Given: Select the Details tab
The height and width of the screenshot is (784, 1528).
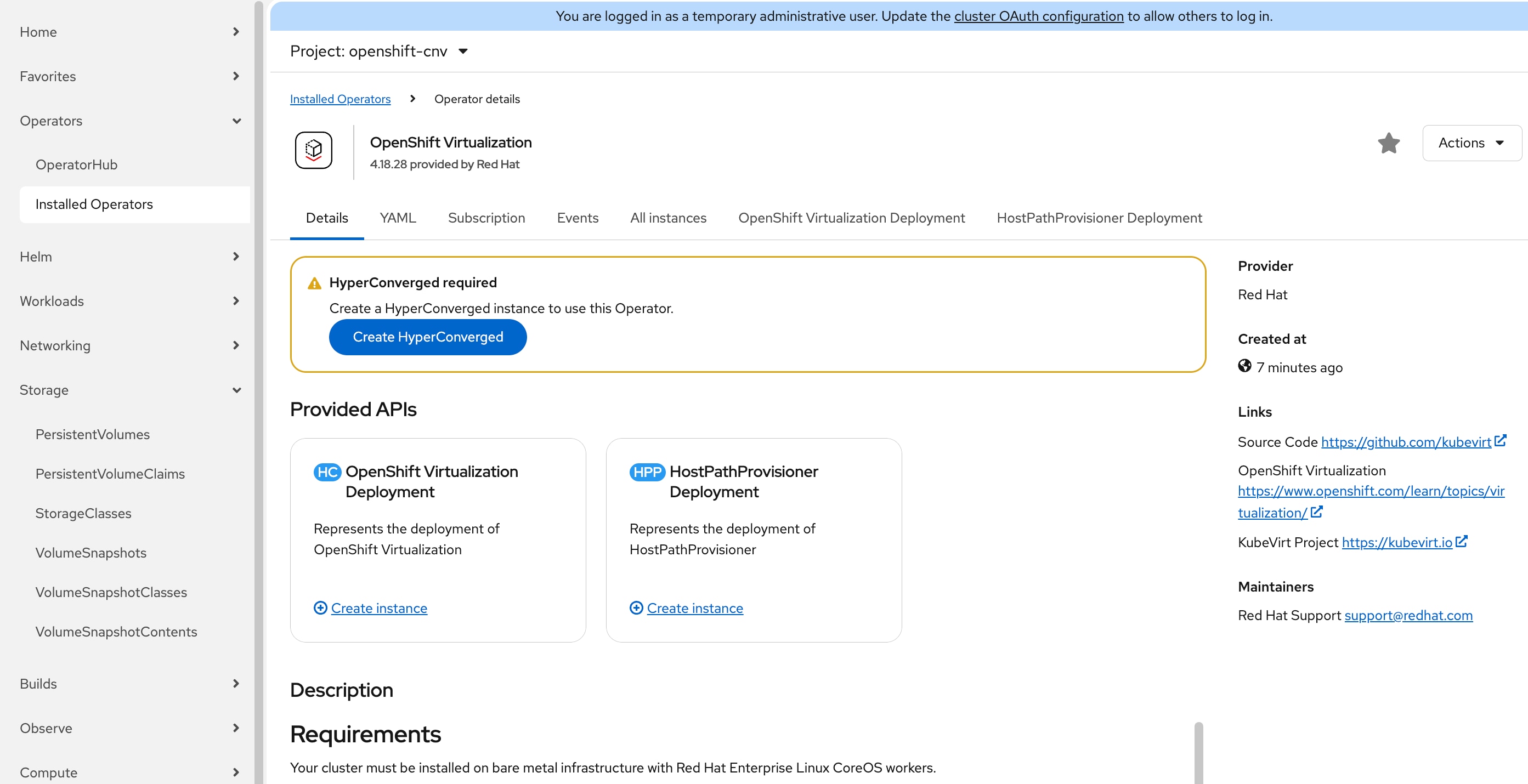Looking at the screenshot, I should 327,218.
